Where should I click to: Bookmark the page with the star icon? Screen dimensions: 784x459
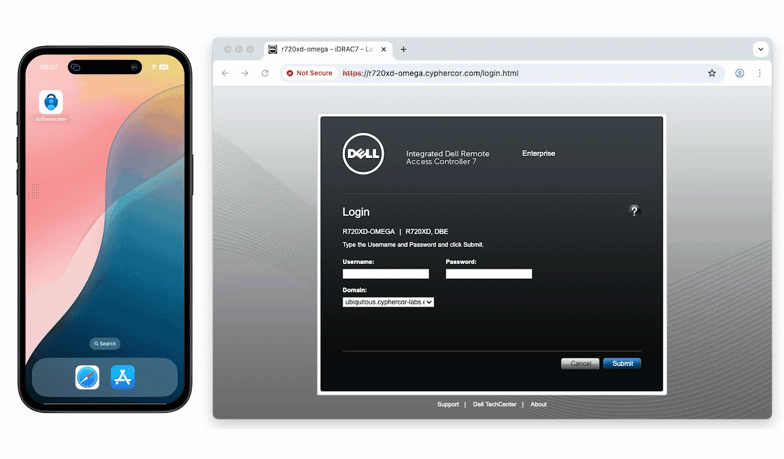712,73
